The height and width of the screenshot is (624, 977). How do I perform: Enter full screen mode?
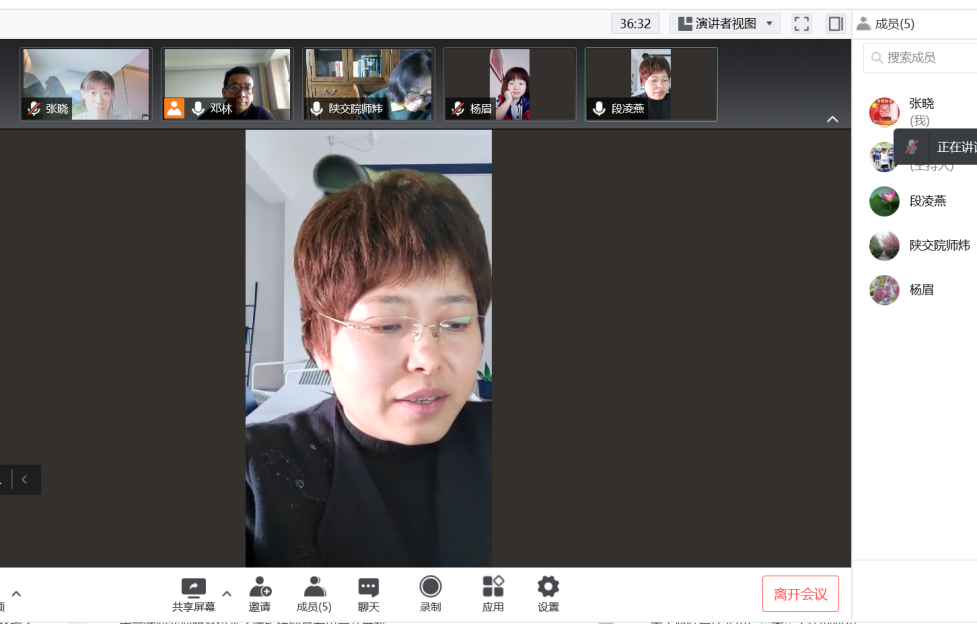click(801, 24)
